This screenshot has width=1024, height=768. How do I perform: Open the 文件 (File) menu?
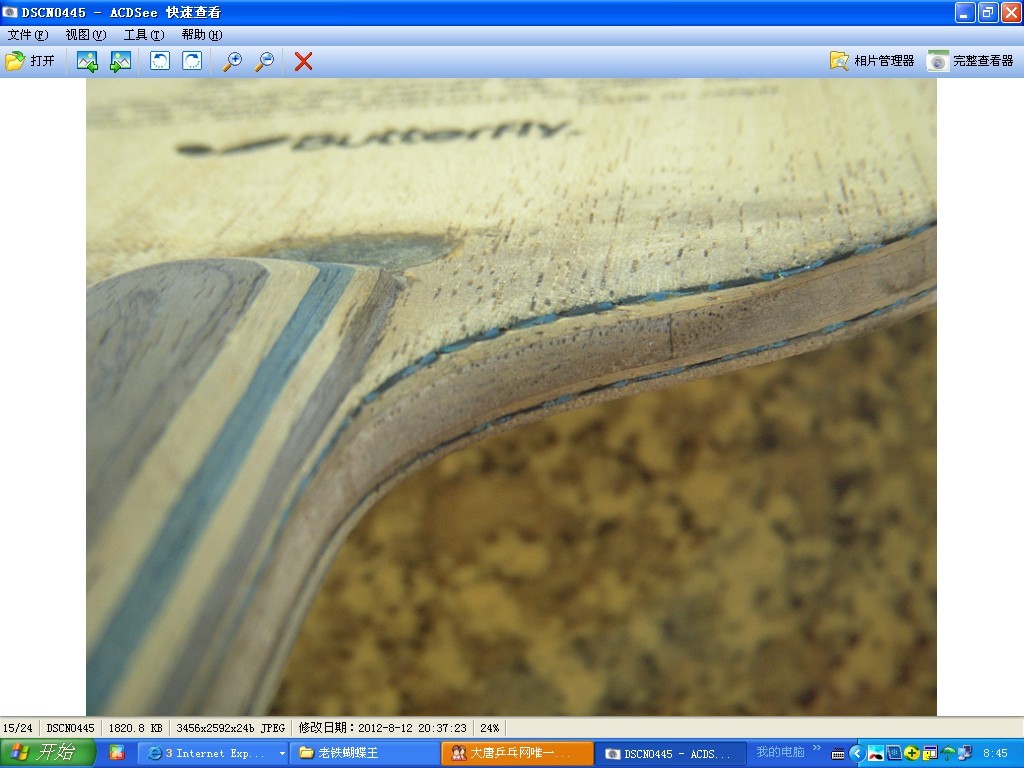(x=27, y=35)
